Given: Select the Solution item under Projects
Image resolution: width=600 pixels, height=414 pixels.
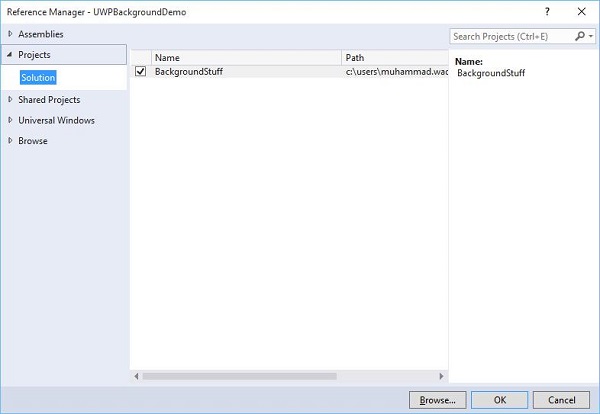Looking at the screenshot, I should pyautogui.click(x=38, y=77).
